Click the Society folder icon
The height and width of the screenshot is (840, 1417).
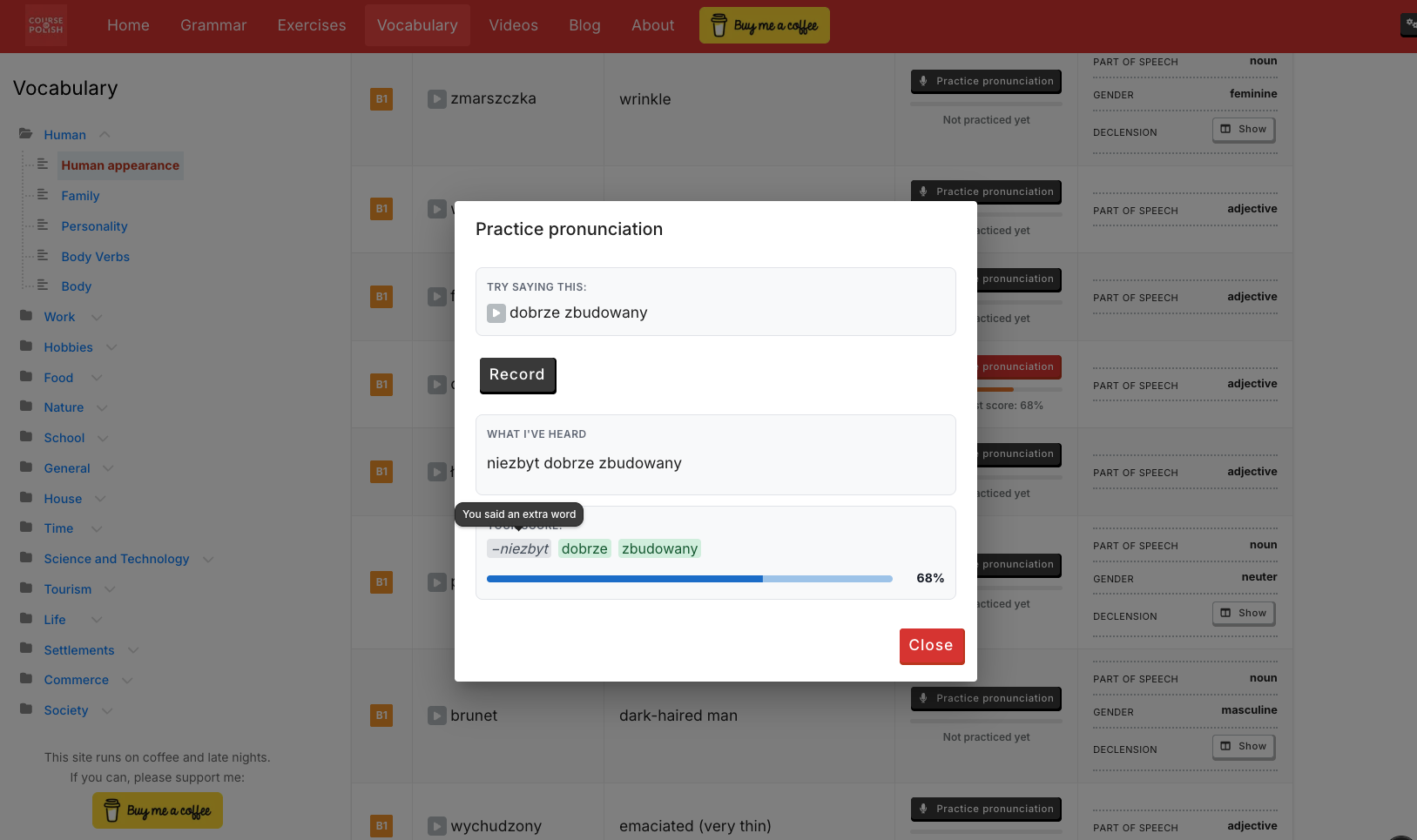click(x=26, y=709)
